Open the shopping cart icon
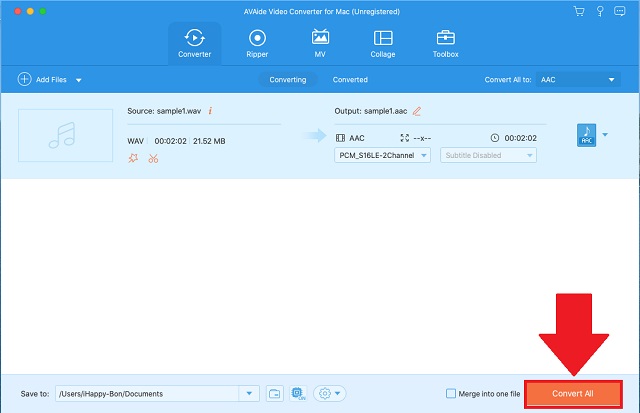Screen dimensions: 640x413 [579, 11]
